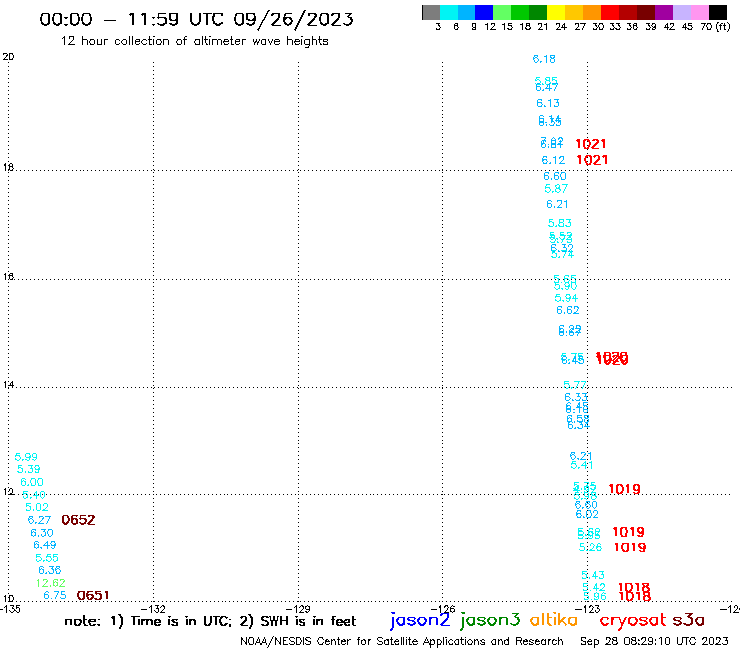Viewport: 740px width, 650px height.
Task: Click the note 'Time is in UTC; SWH is in feet'
Action: [x=210, y=621]
